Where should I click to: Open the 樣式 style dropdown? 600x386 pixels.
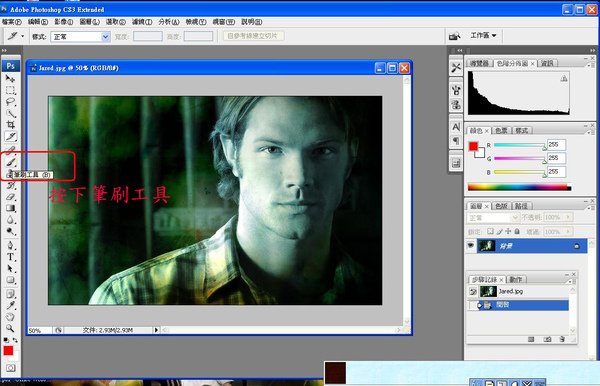click(x=81, y=37)
